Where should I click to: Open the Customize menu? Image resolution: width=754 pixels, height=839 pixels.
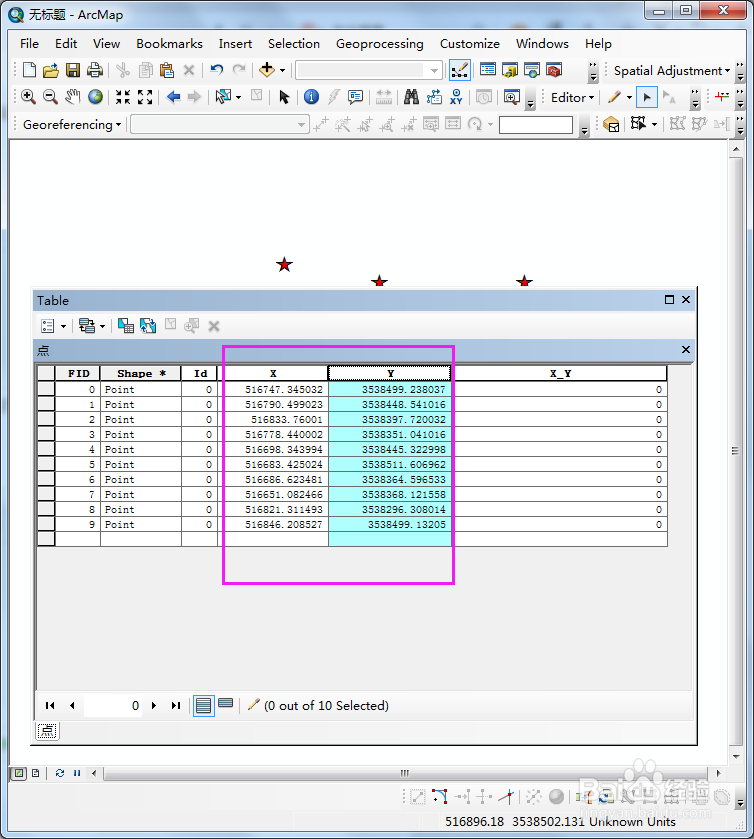(x=469, y=44)
